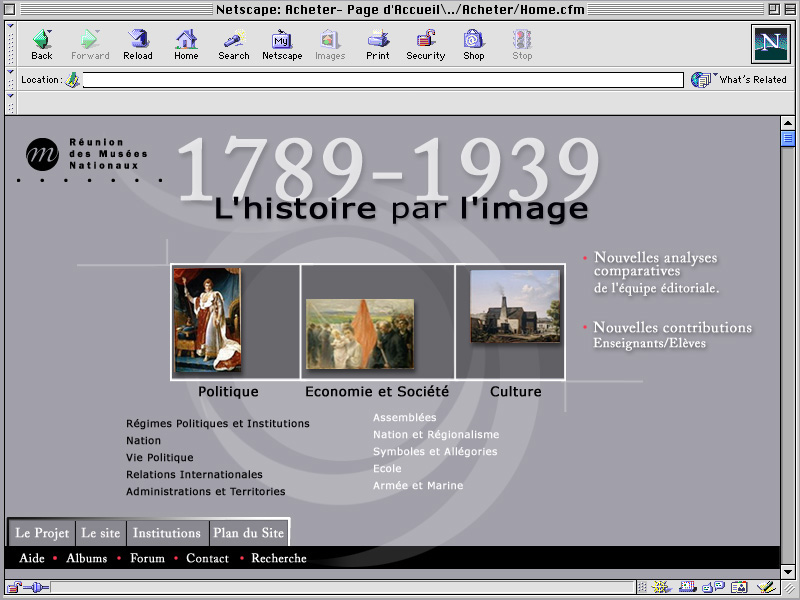Follow the Recherche link

[x=278, y=558]
